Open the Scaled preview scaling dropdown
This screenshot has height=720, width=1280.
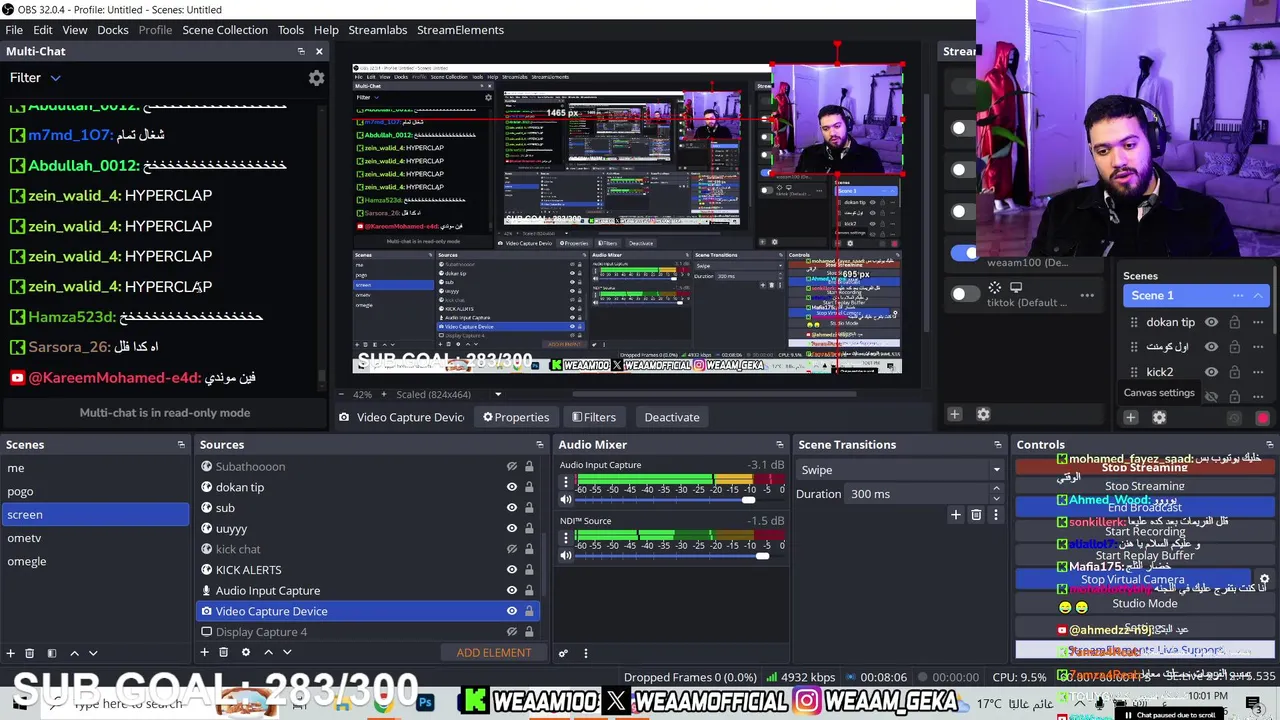click(x=447, y=394)
